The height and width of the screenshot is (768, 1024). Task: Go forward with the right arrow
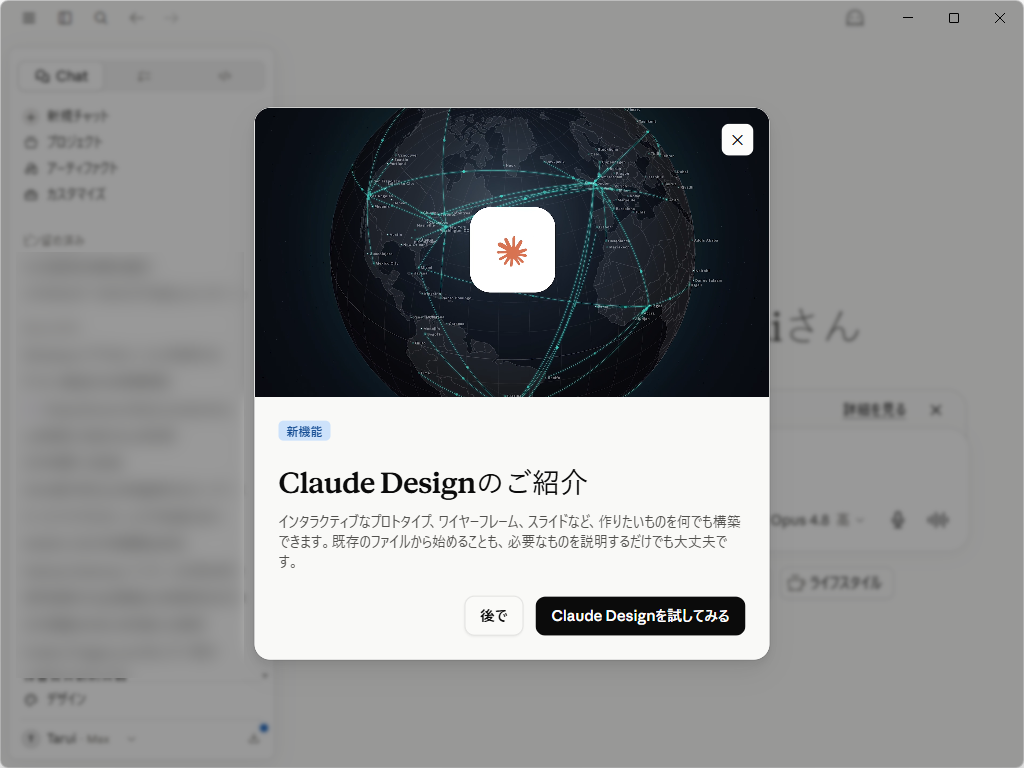pyautogui.click(x=172, y=18)
